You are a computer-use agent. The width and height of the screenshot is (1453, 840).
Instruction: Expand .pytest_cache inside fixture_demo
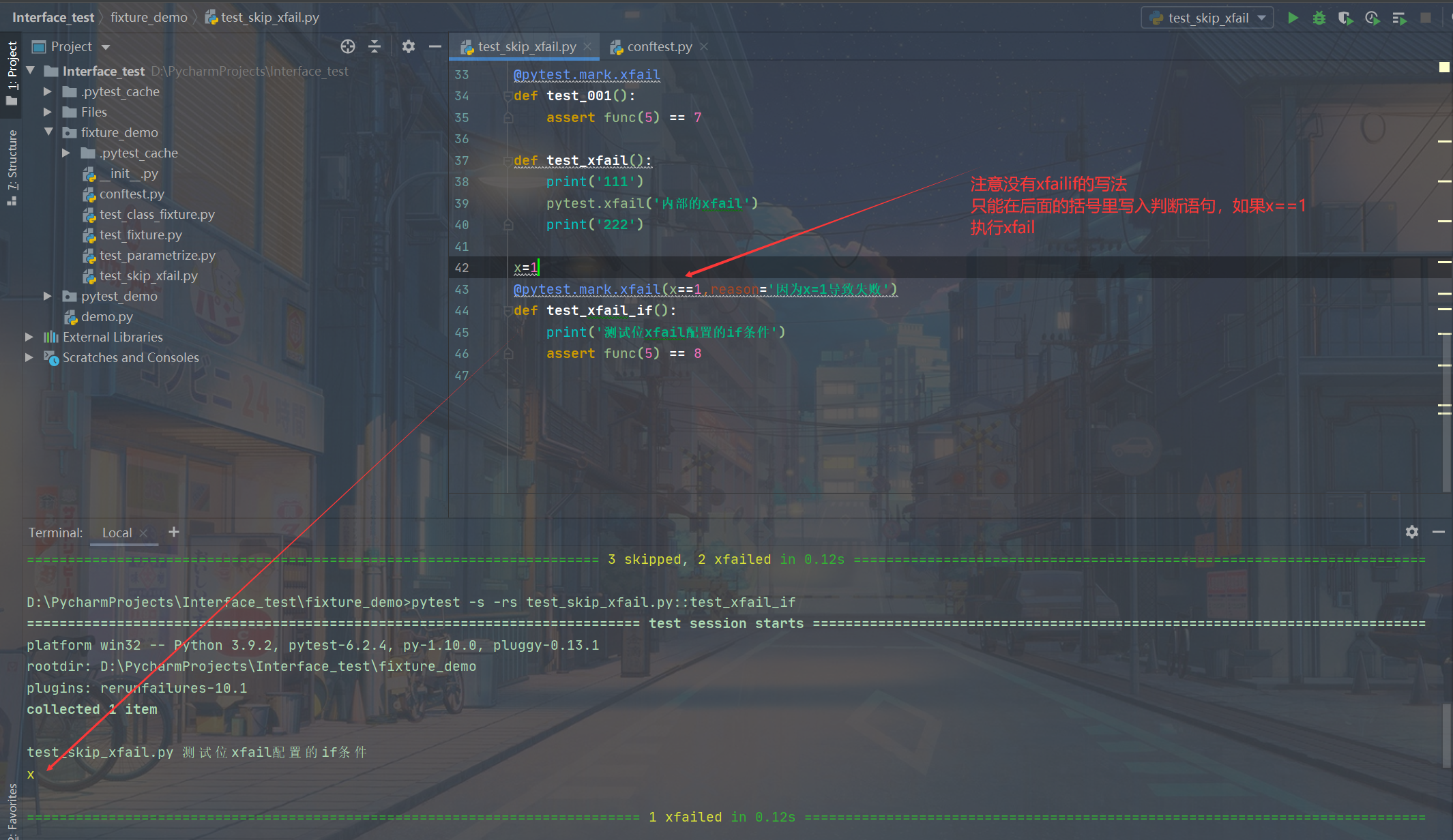[x=66, y=153]
